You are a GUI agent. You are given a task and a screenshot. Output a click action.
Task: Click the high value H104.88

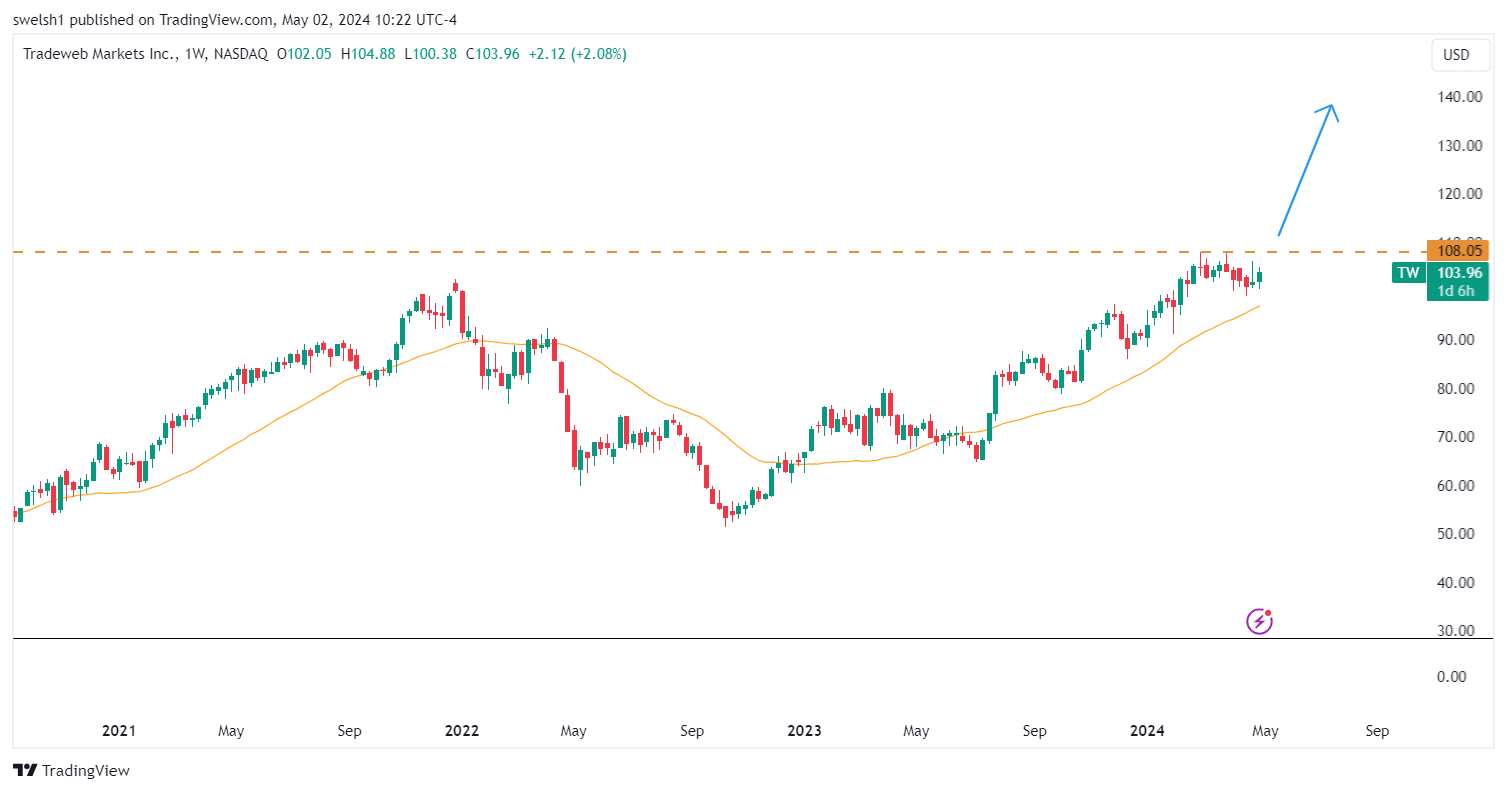tap(370, 55)
